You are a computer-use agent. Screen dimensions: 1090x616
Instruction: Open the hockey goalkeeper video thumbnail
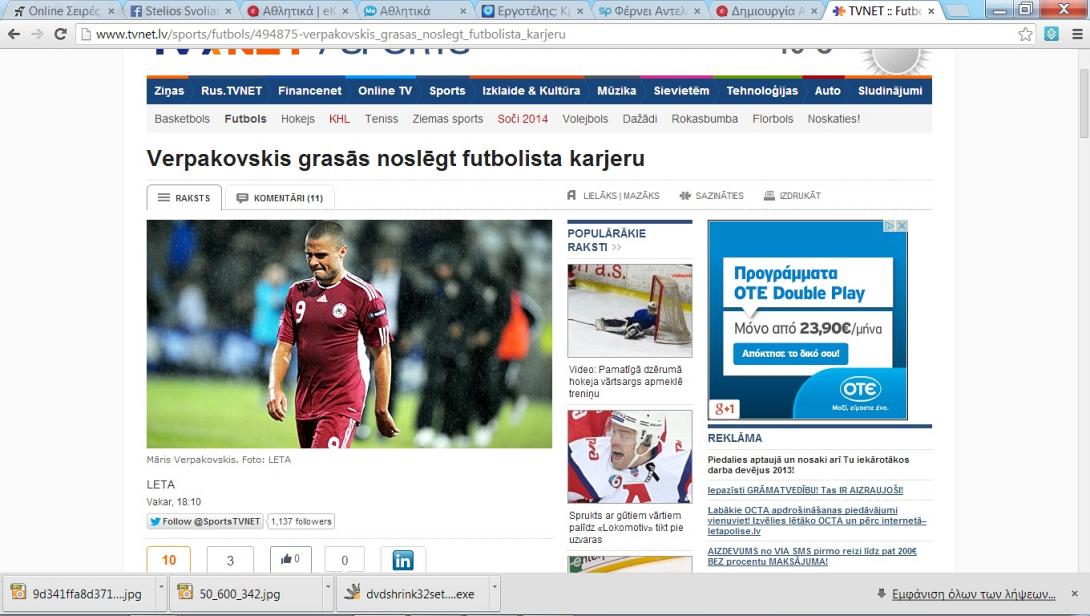click(629, 311)
